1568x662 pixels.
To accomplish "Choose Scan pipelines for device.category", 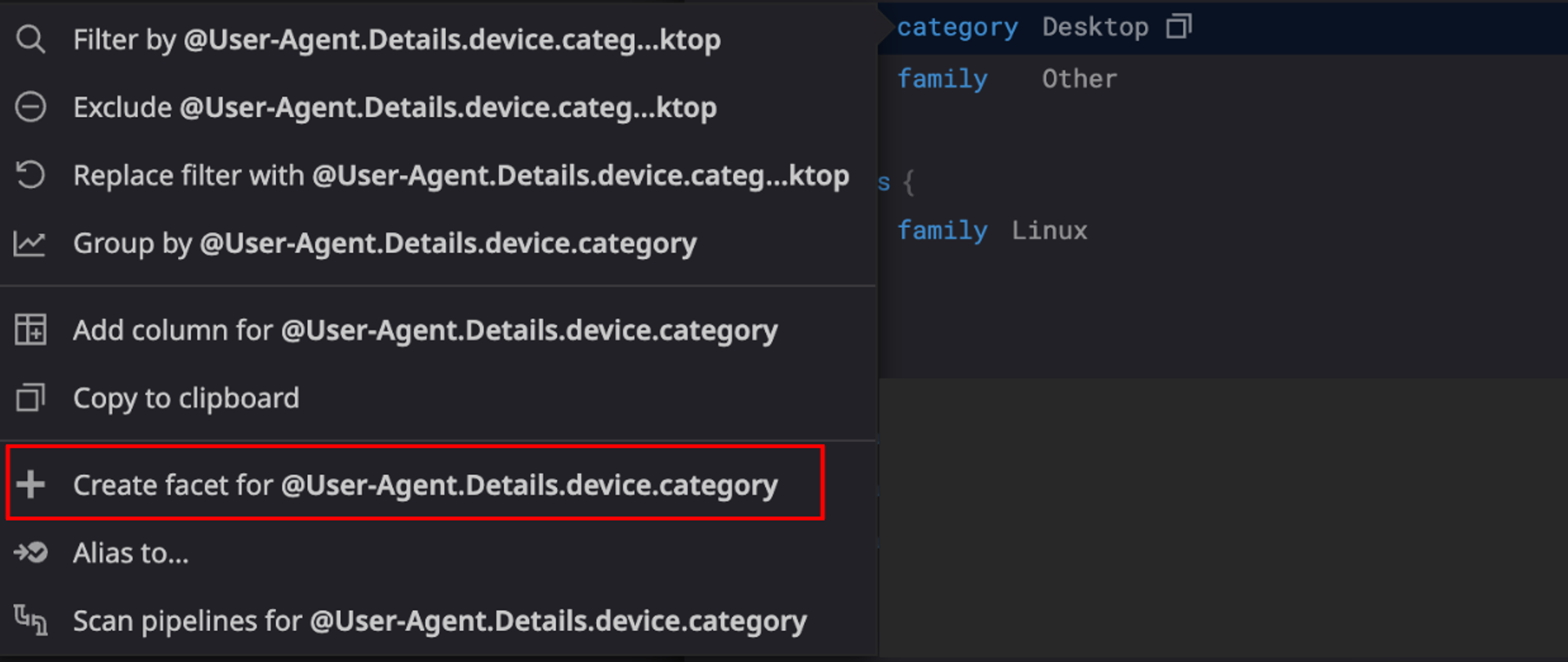I will pyautogui.click(x=439, y=620).
